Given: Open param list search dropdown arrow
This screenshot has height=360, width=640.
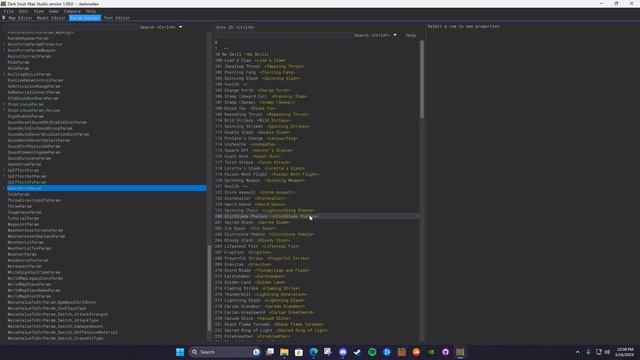Looking at the screenshot, I should 181,27.
